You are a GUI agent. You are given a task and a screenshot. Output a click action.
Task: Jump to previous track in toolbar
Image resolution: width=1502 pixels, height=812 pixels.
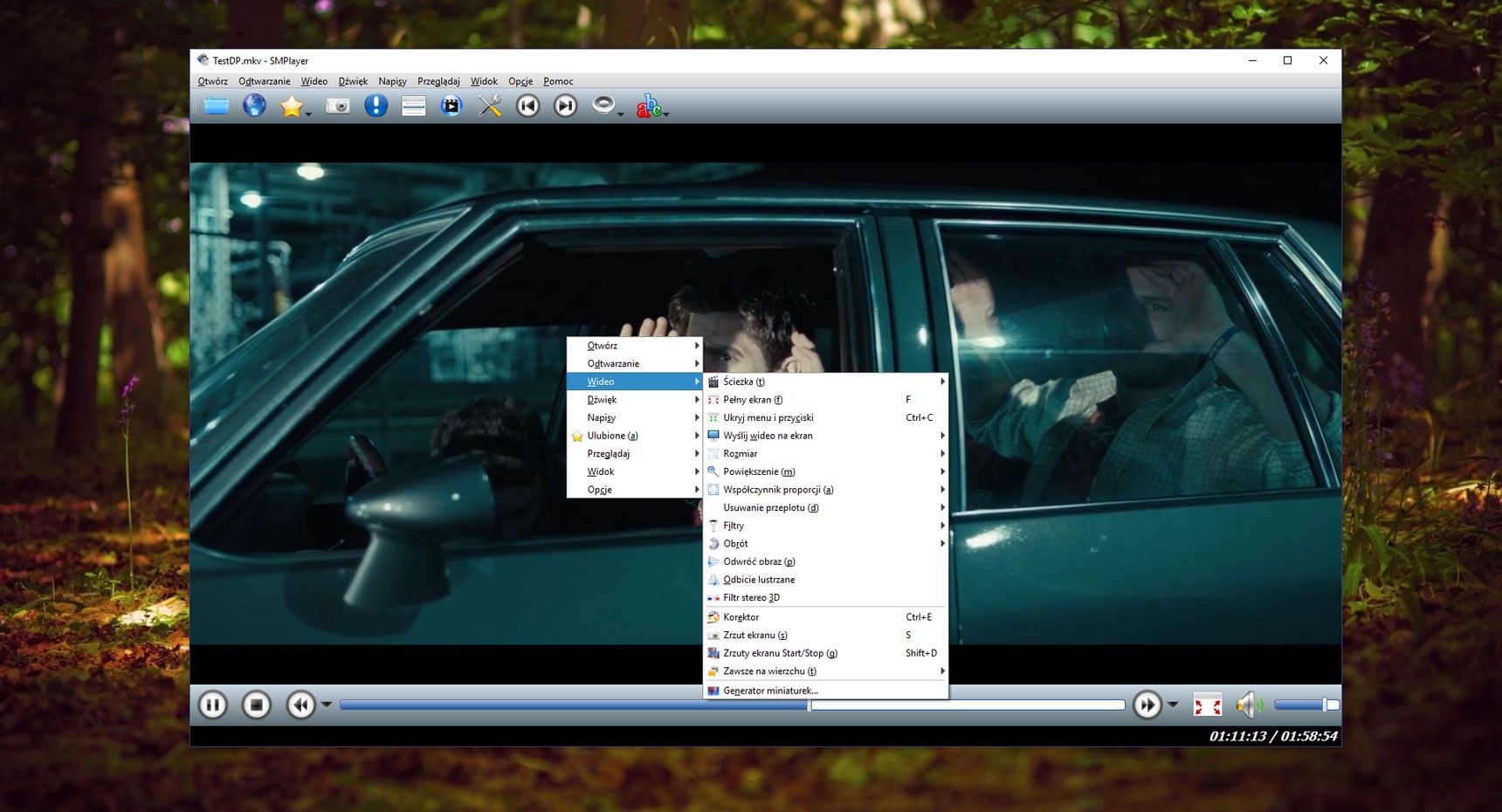pyautogui.click(x=527, y=107)
